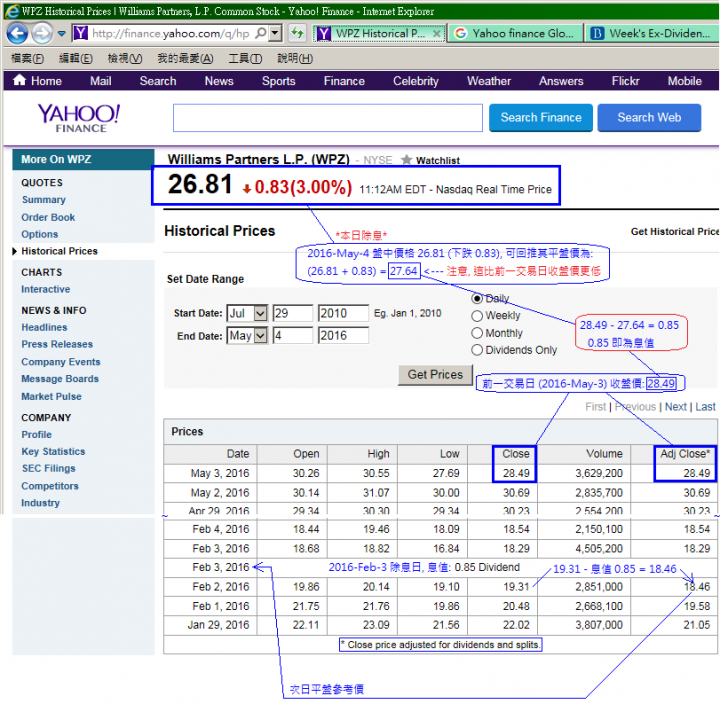
Task: Open the 檢視(V) View menu
Action: click(x=125, y=58)
